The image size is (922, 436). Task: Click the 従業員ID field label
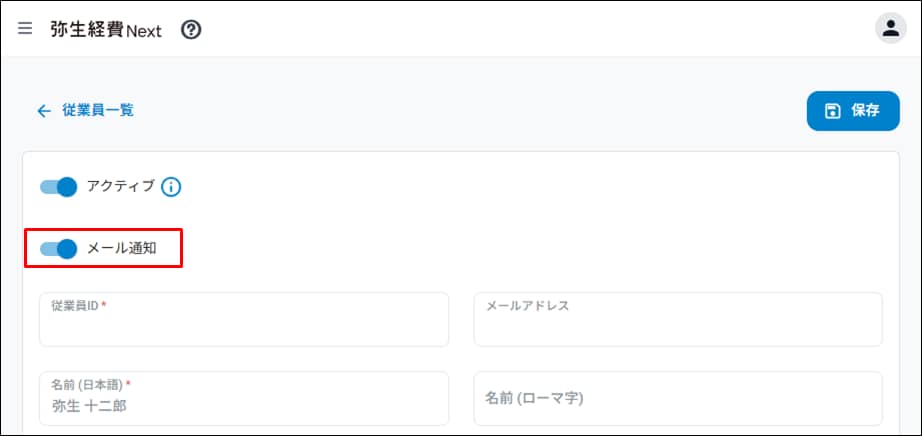click(x=76, y=306)
